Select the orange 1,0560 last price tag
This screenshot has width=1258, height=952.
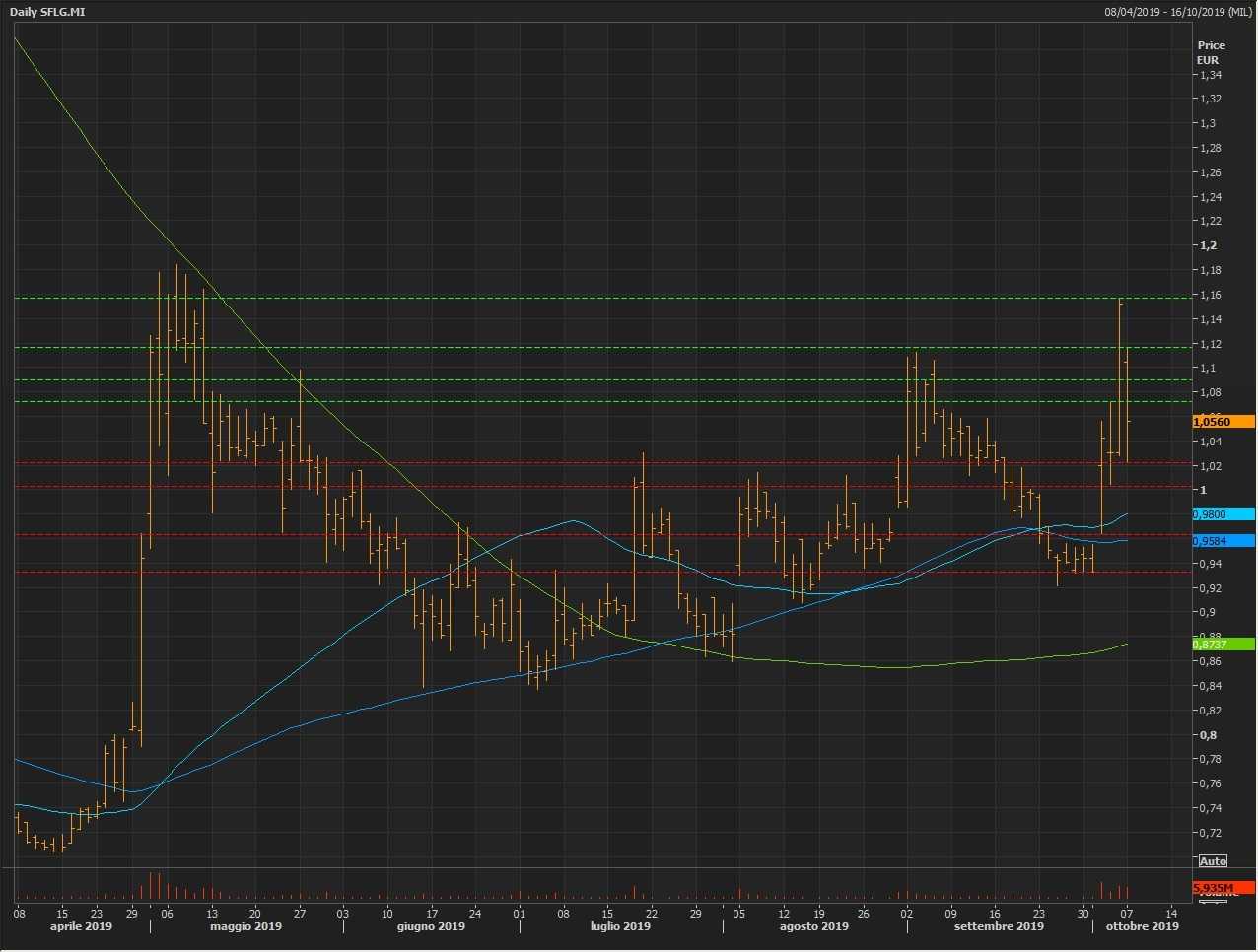click(x=1223, y=422)
